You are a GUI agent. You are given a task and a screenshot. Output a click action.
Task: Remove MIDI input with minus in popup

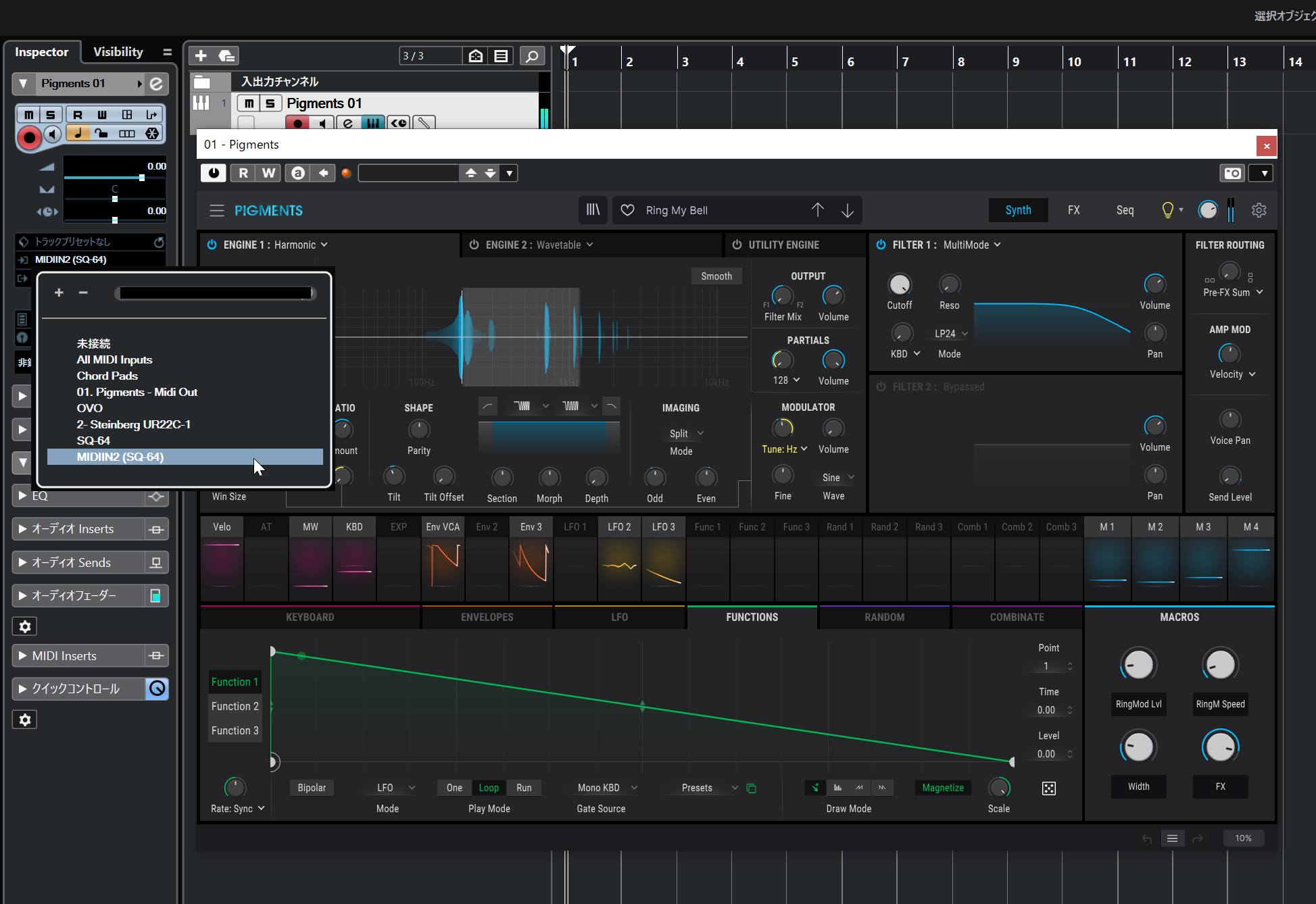coord(83,293)
